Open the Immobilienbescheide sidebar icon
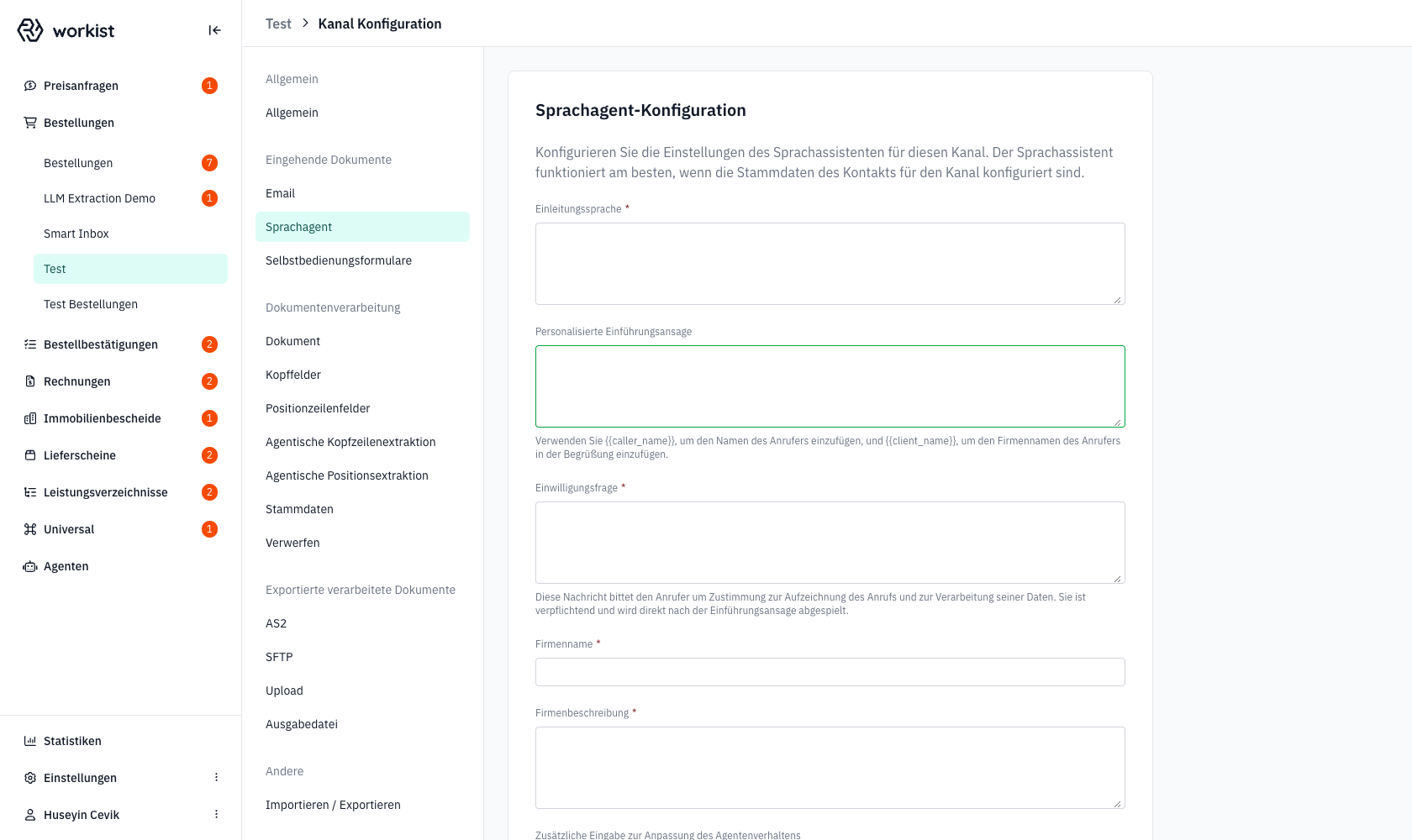The image size is (1412, 840). tap(30, 418)
